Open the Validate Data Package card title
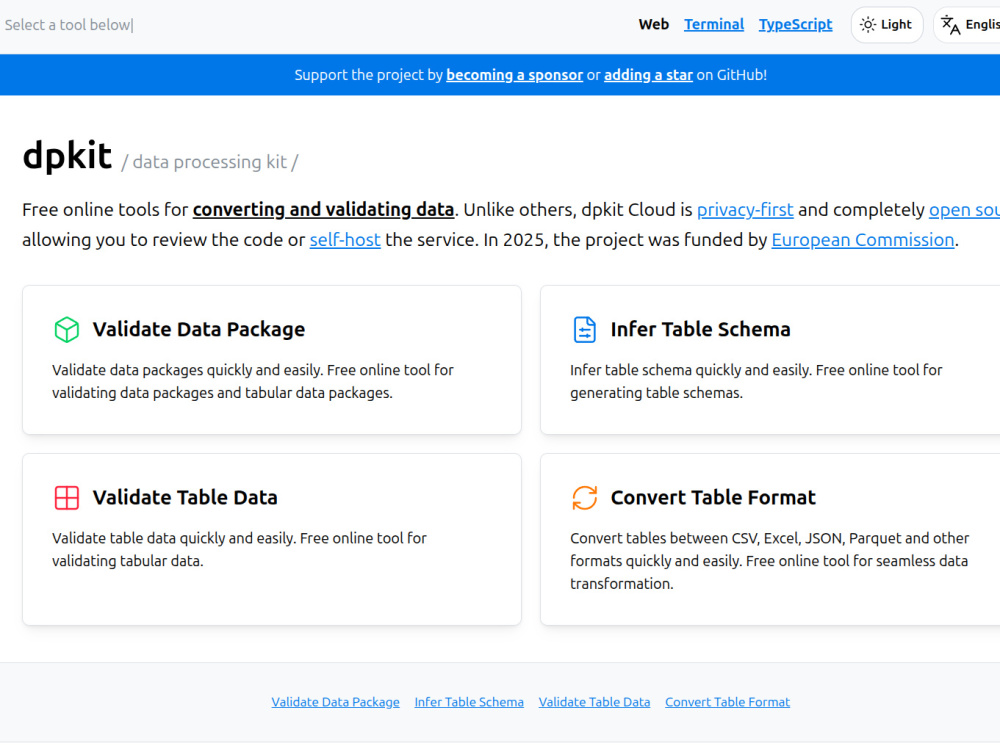The height and width of the screenshot is (749, 1000). (x=199, y=329)
